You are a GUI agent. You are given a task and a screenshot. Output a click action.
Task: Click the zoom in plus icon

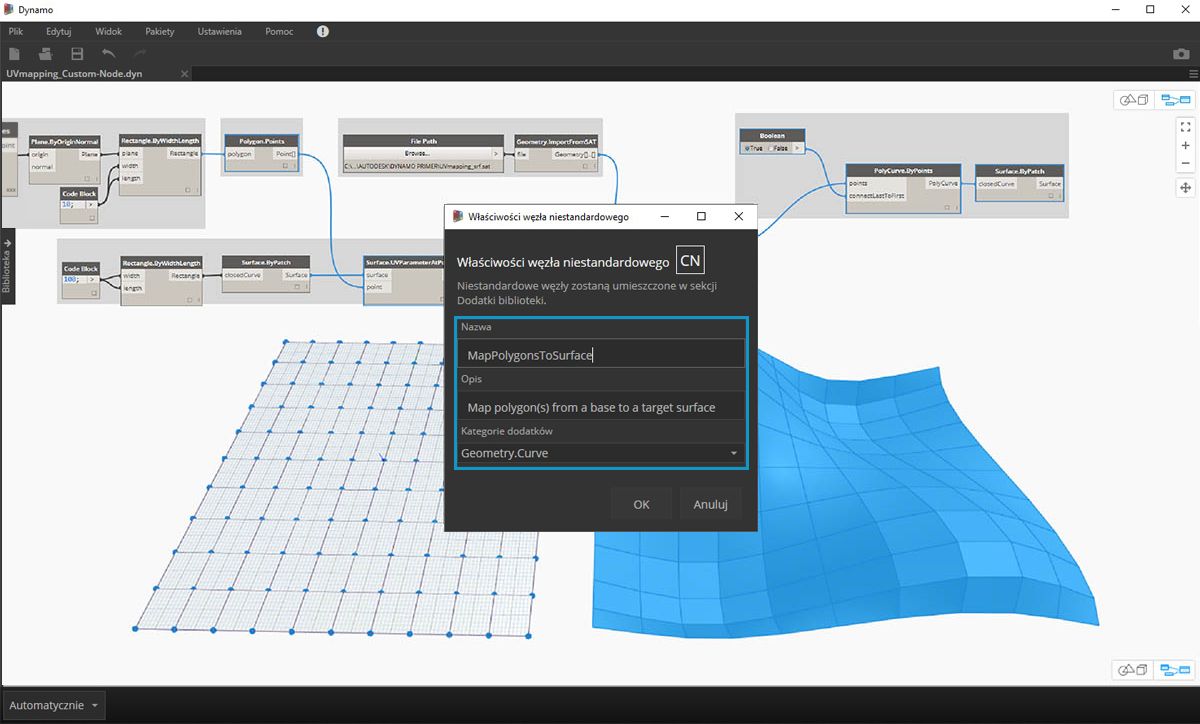click(x=1185, y=145)
